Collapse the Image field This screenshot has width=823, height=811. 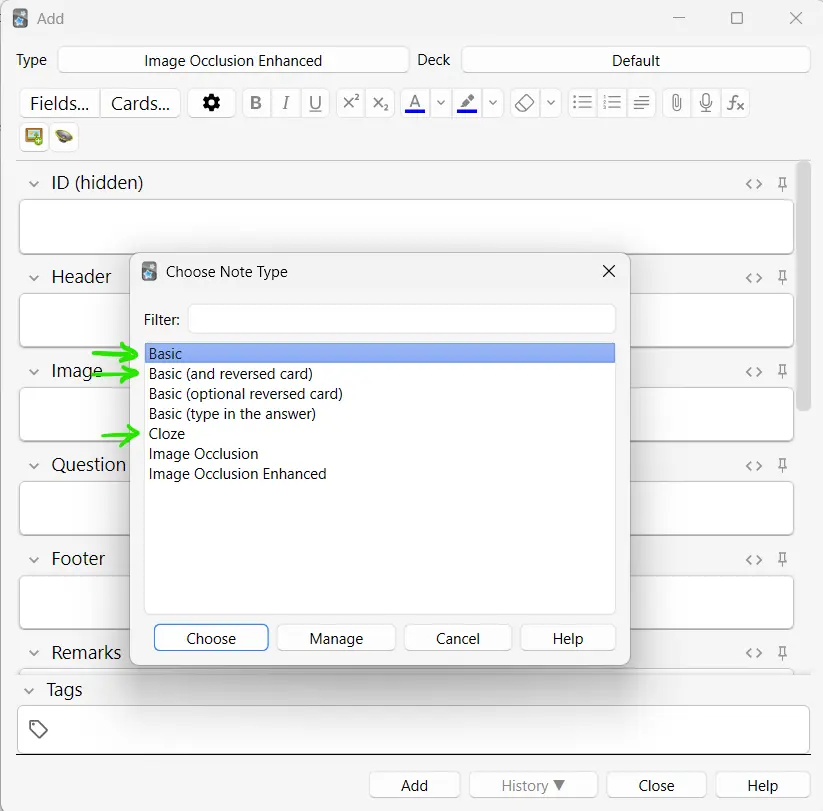(x=34, y=372)
